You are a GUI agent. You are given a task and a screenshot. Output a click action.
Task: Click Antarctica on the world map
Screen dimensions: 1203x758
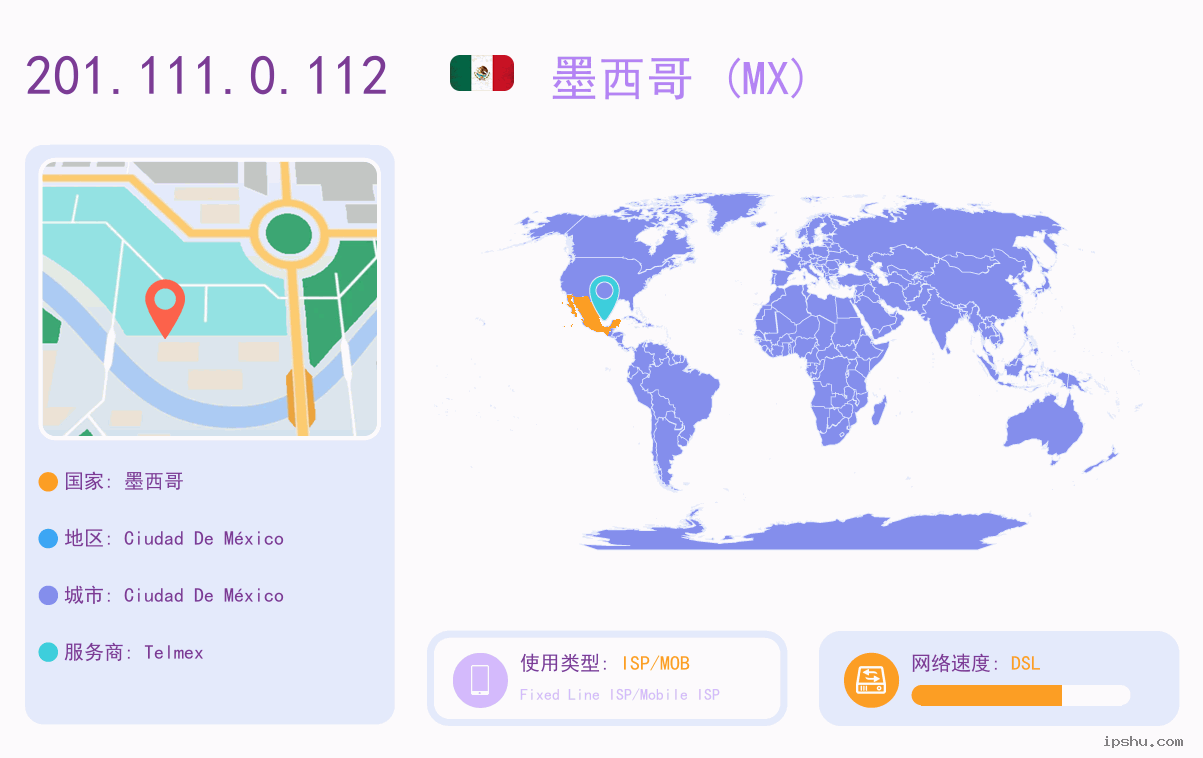[x=805, y=531]
